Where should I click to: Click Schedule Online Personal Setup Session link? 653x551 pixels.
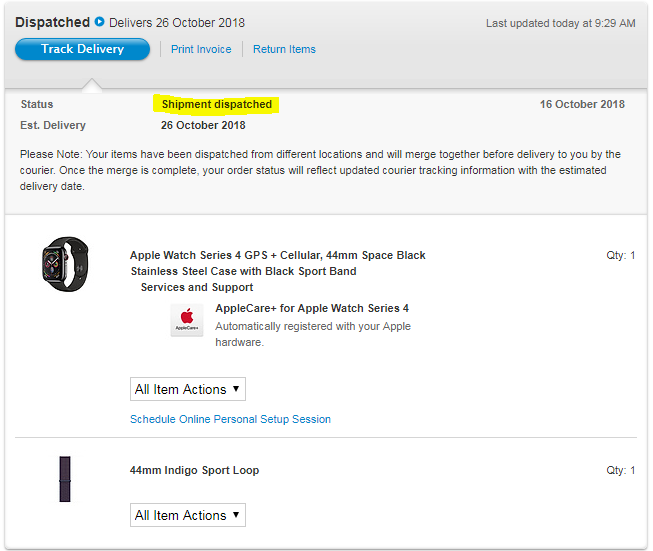(x=230, y=419)
